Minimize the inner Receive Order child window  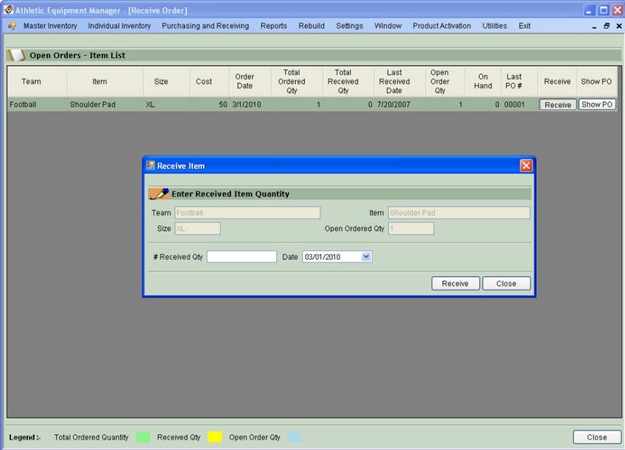594,26
